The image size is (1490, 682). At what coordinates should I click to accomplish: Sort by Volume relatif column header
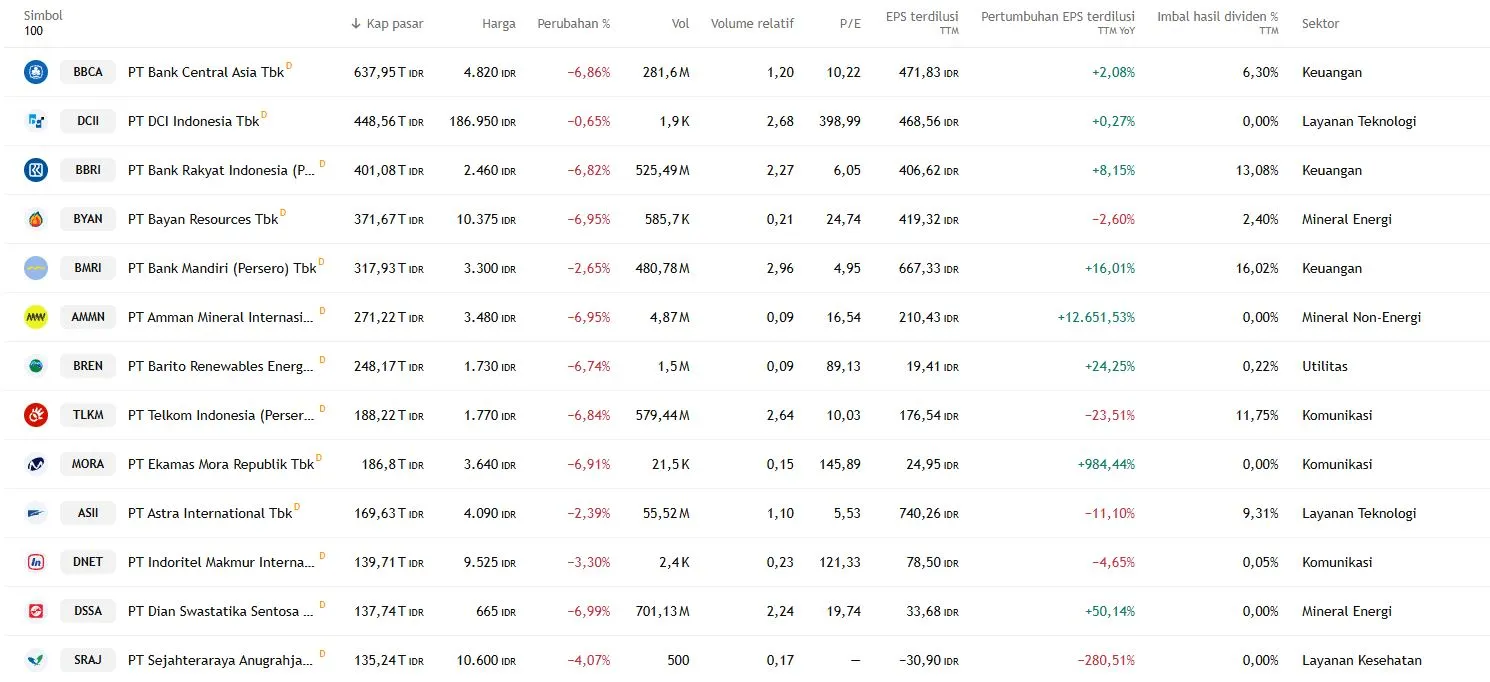tap(752, 23)
